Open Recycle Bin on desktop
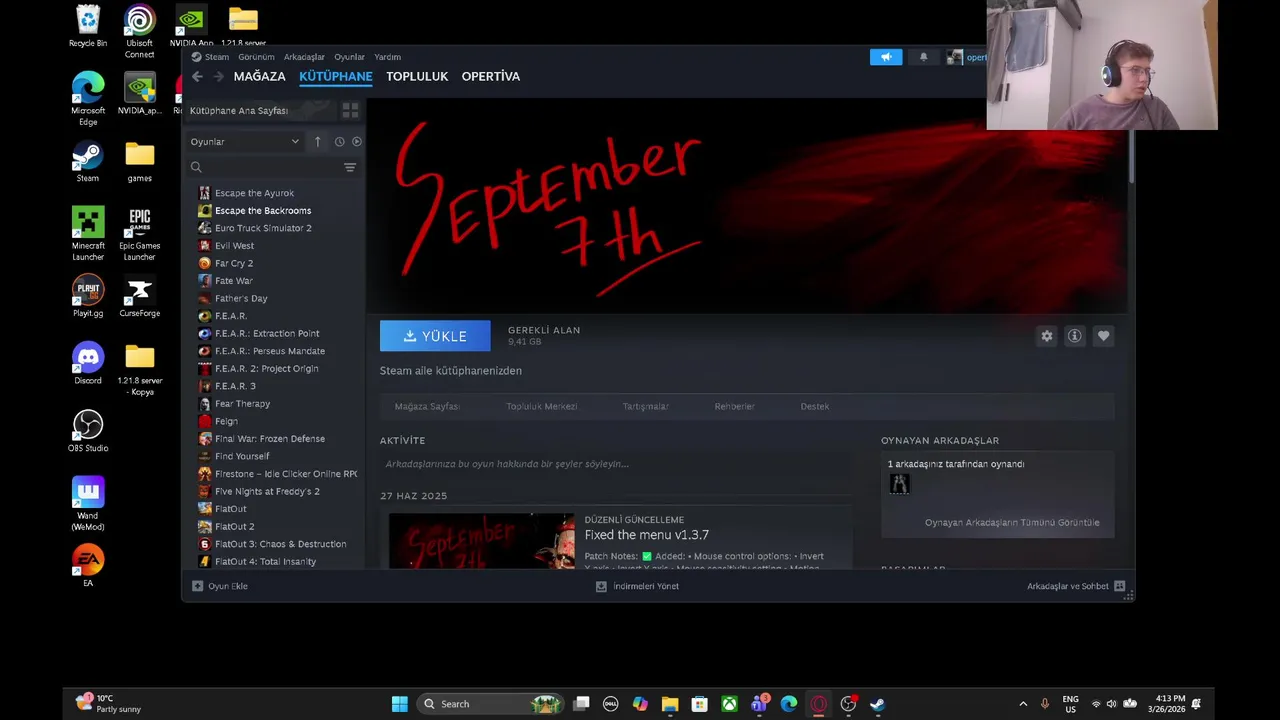Screen dimensions: 1280x720 (x=88, y=27)
